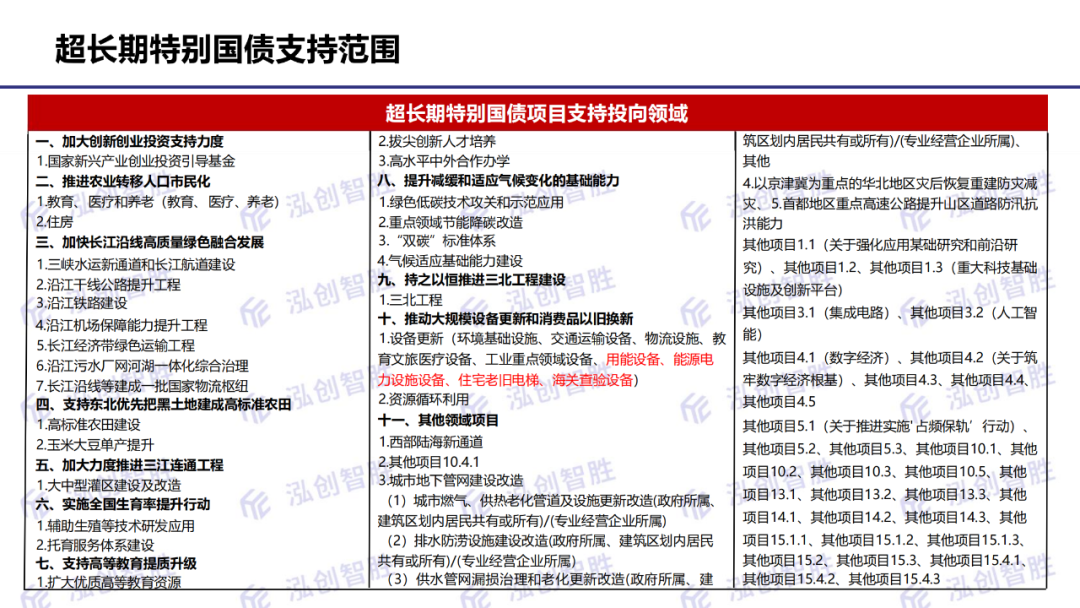This screenshot has width=1080, height=608.
Task: Select line 3."双碳"标准体系
Action: point(437,241)
